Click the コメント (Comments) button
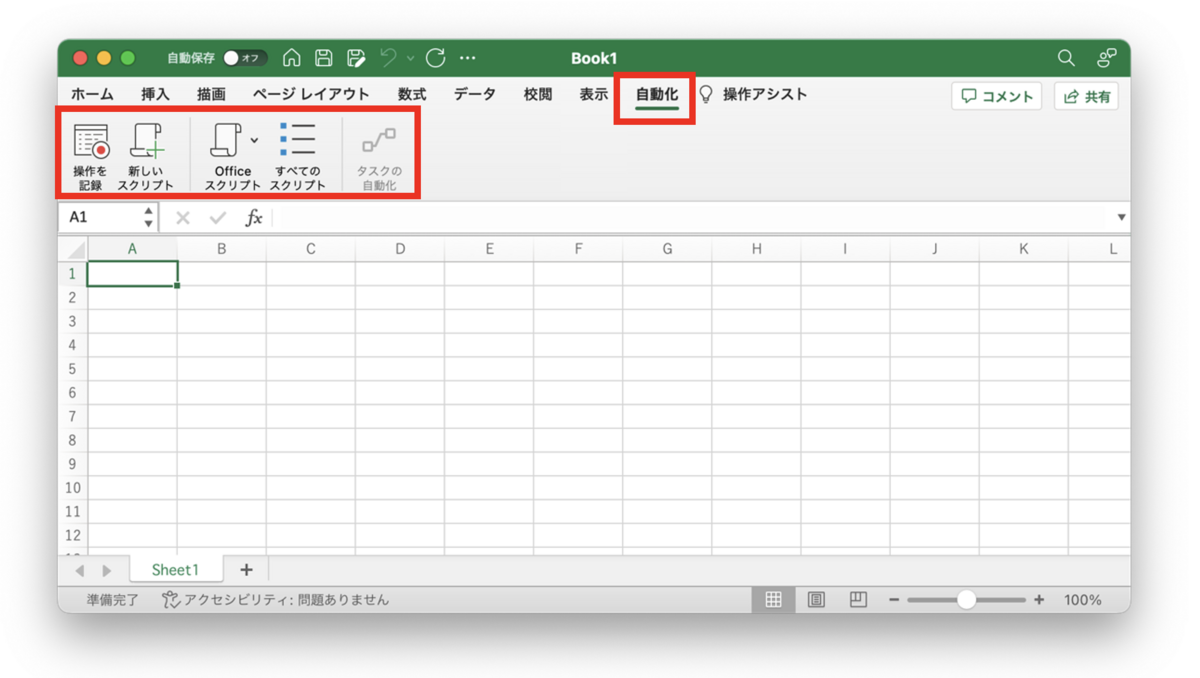The image size is (1200, 678). tap(996, 95)
